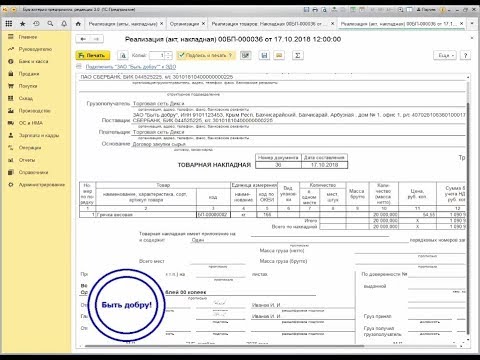Open the Зарплата и кадры section
Screen dimensions: 480x360
39,135
